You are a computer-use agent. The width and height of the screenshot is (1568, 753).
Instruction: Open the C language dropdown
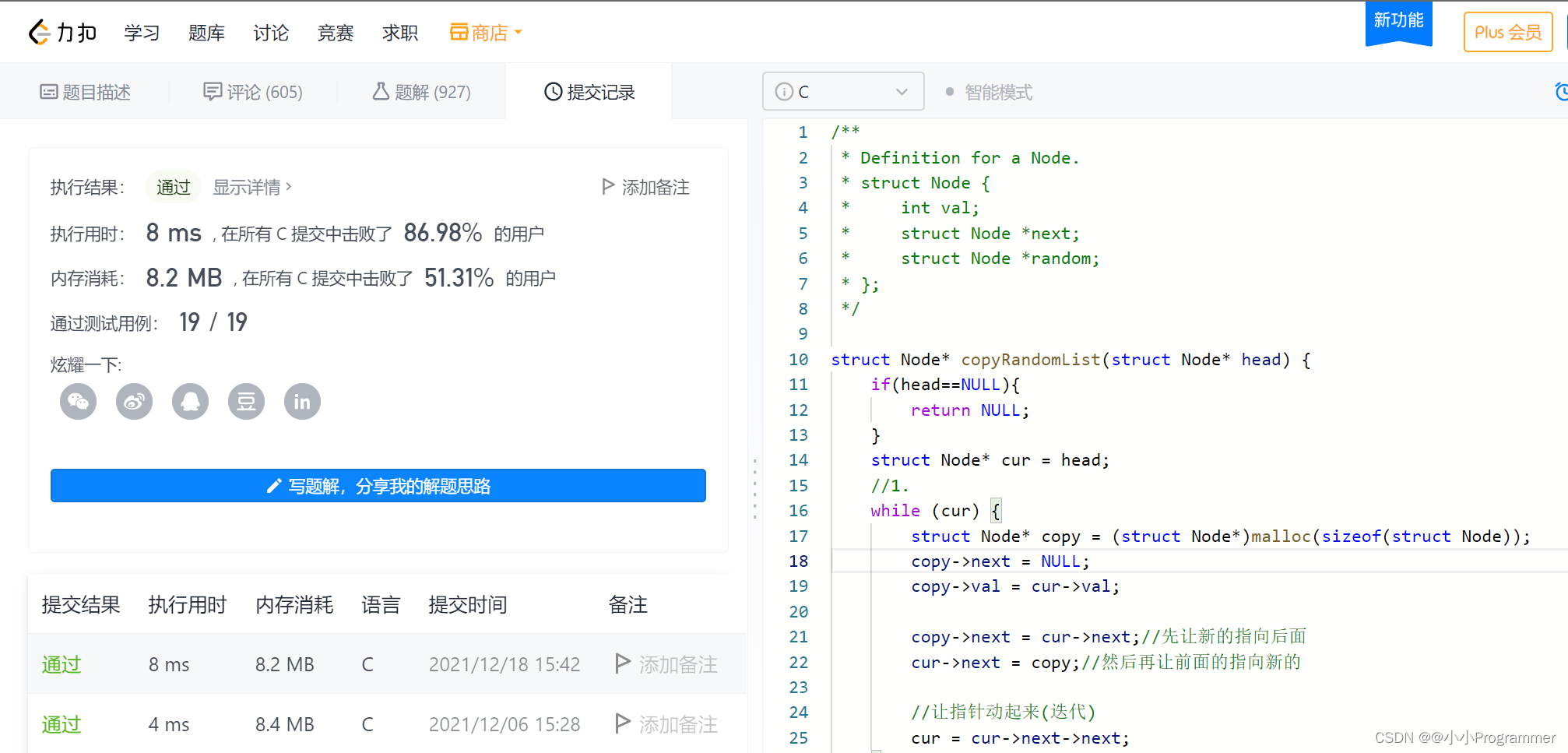(843, 91)
